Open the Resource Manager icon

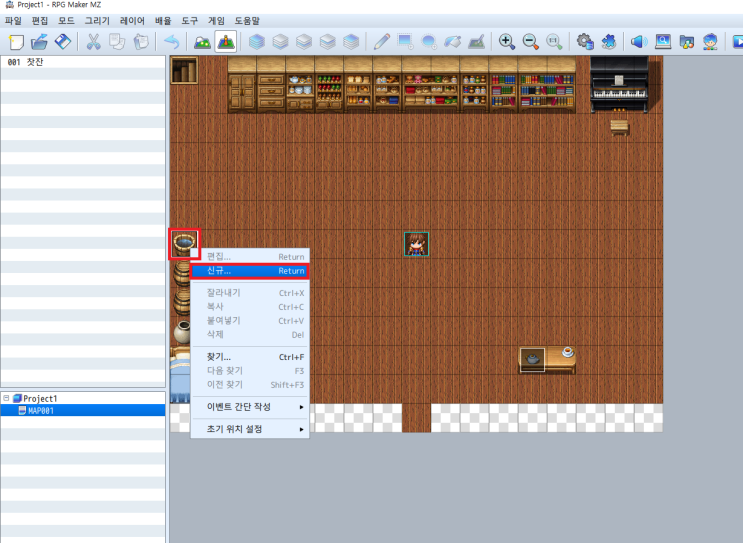pyautogui.click(x=686, y=42)
